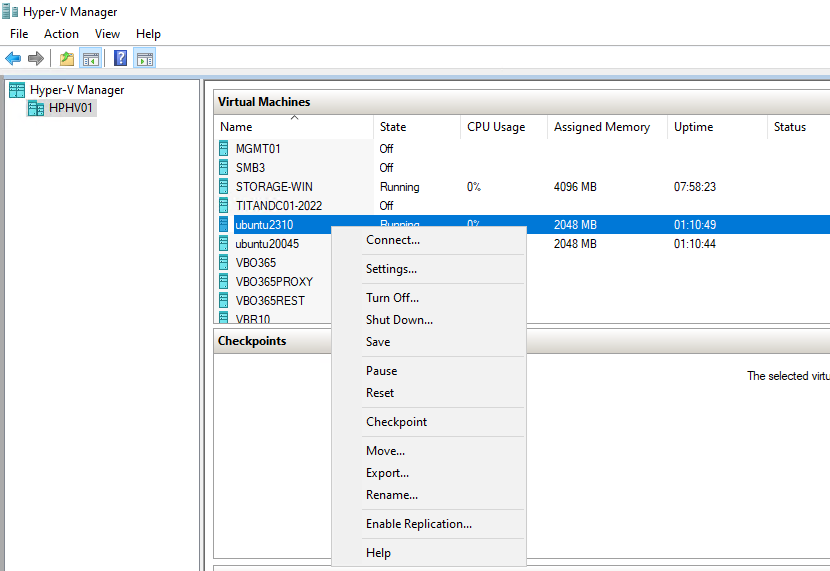Select the STORAGE-WIN virtual machine row
830x571 pixels.
(x=522, y=186)
